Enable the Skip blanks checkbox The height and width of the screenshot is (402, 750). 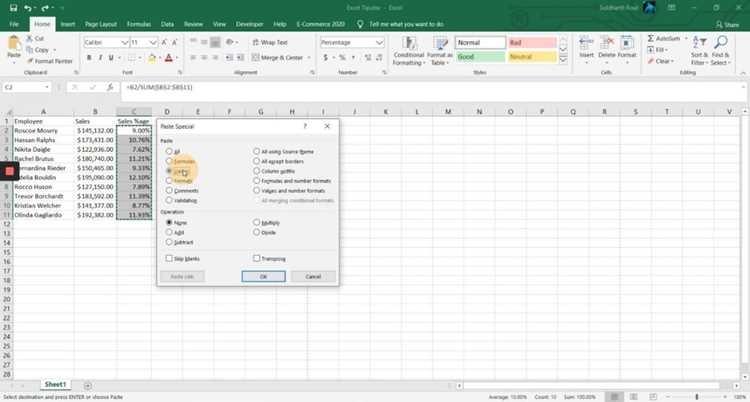(169, 258)
